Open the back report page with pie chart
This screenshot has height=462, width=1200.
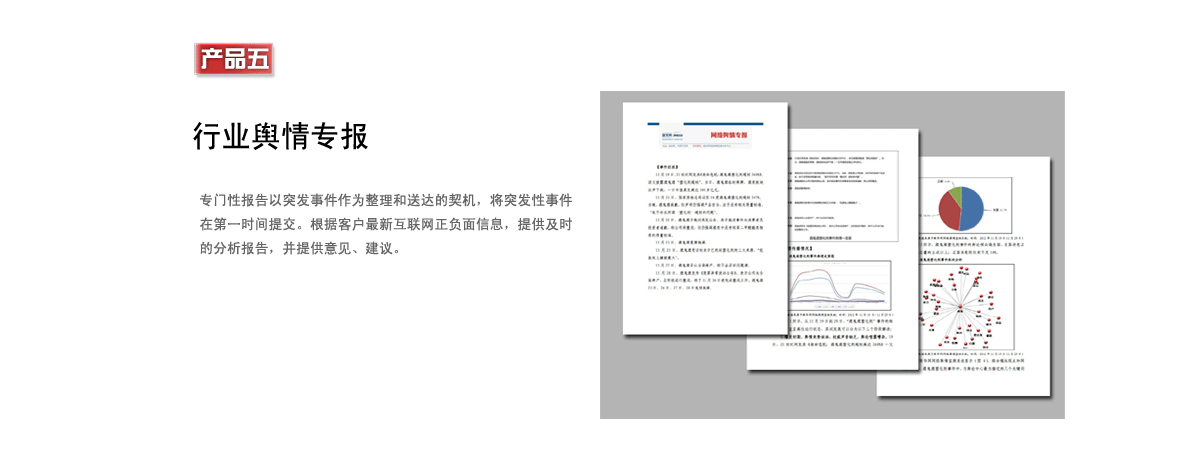964,275
